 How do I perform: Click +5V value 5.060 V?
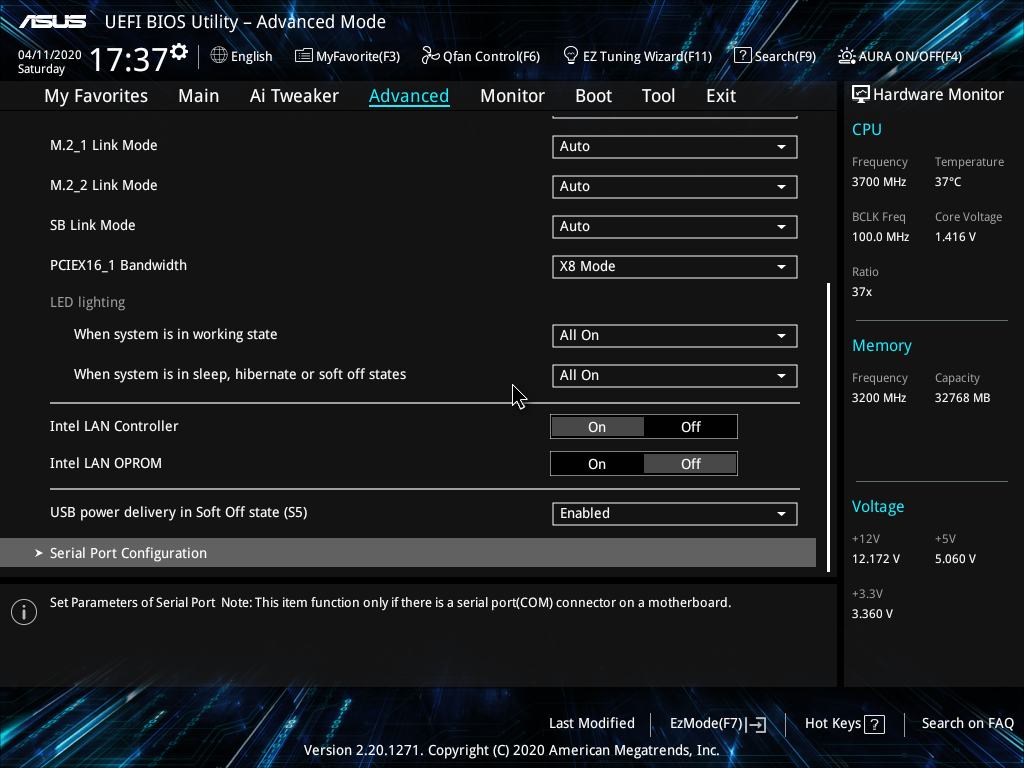955,559
